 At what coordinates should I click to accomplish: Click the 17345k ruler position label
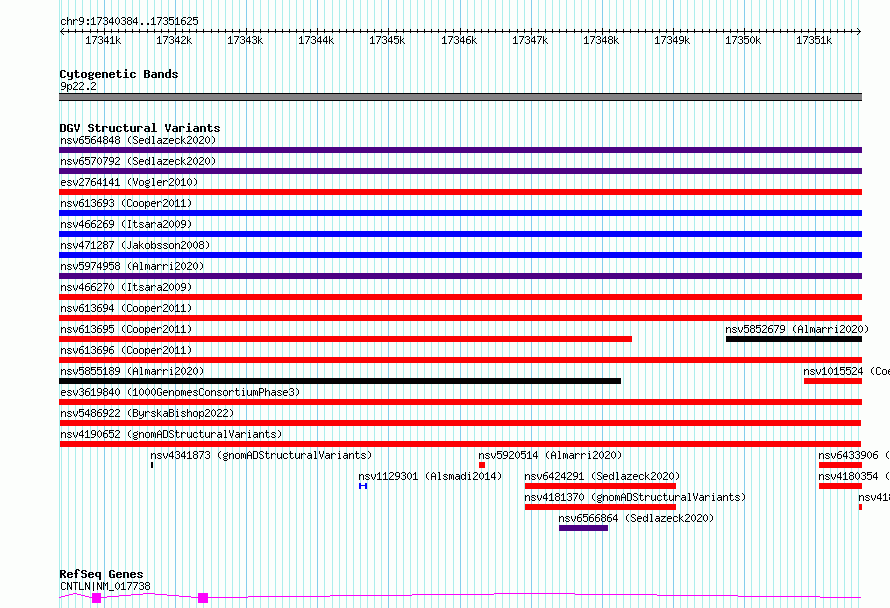tap(387, 40)
